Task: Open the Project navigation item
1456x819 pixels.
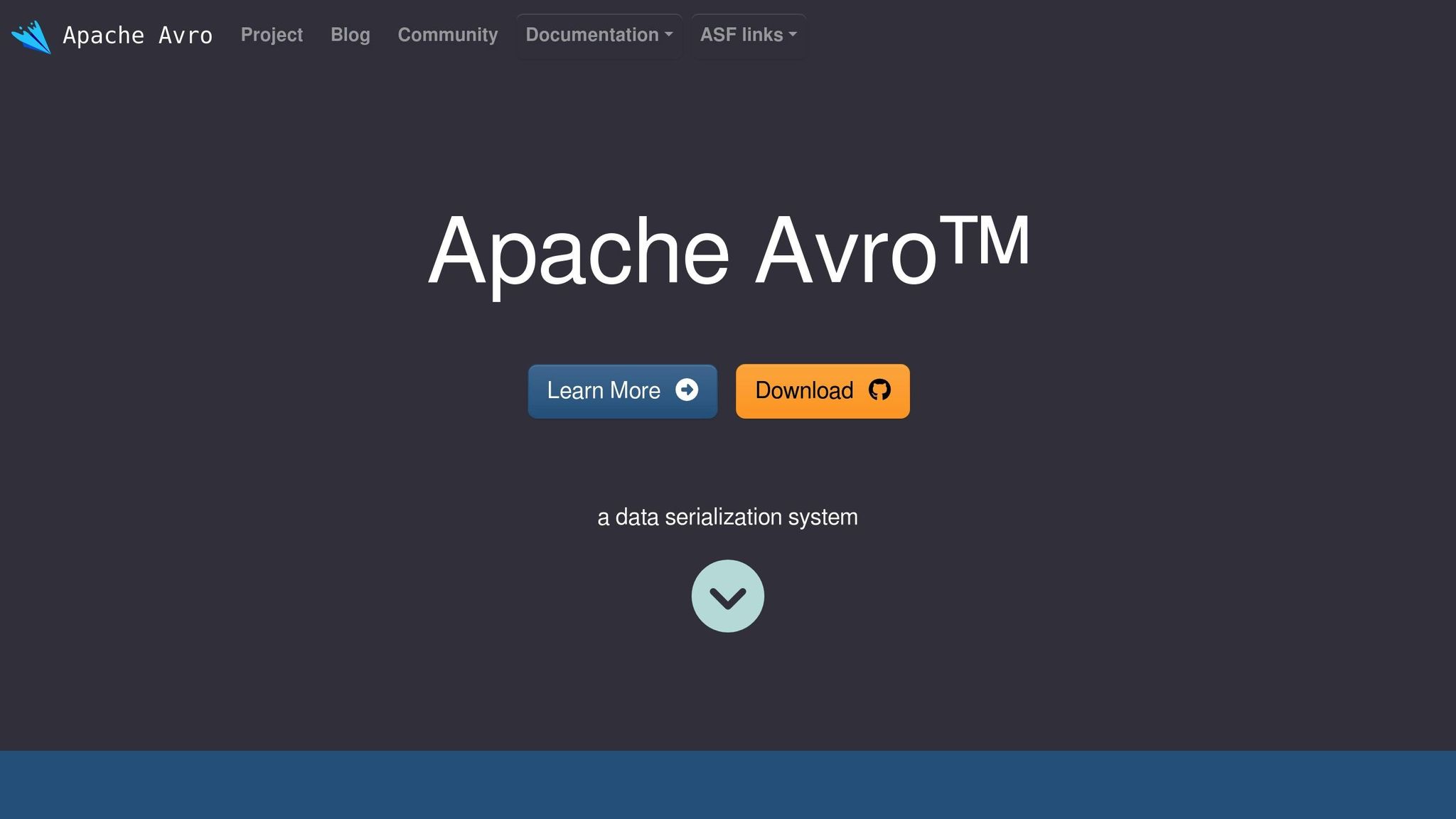Action: pyautogui.click(x=272, y=35)
